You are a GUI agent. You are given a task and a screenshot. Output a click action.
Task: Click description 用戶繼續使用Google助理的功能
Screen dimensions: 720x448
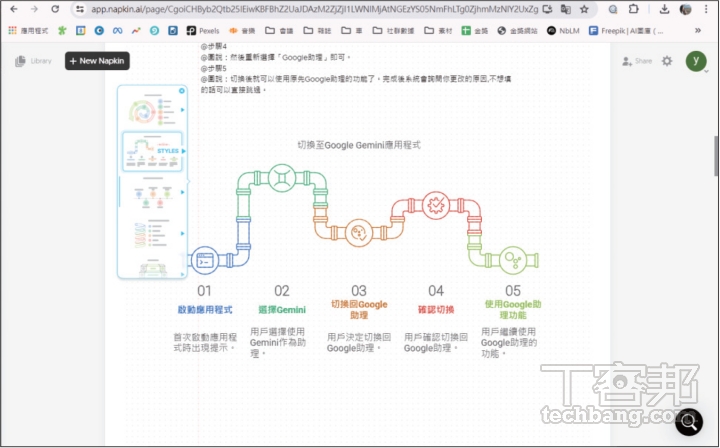(x=509, y=343)
